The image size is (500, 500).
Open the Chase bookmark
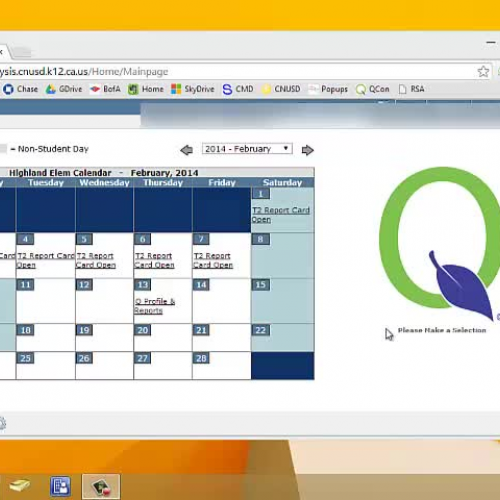point(21,89)
